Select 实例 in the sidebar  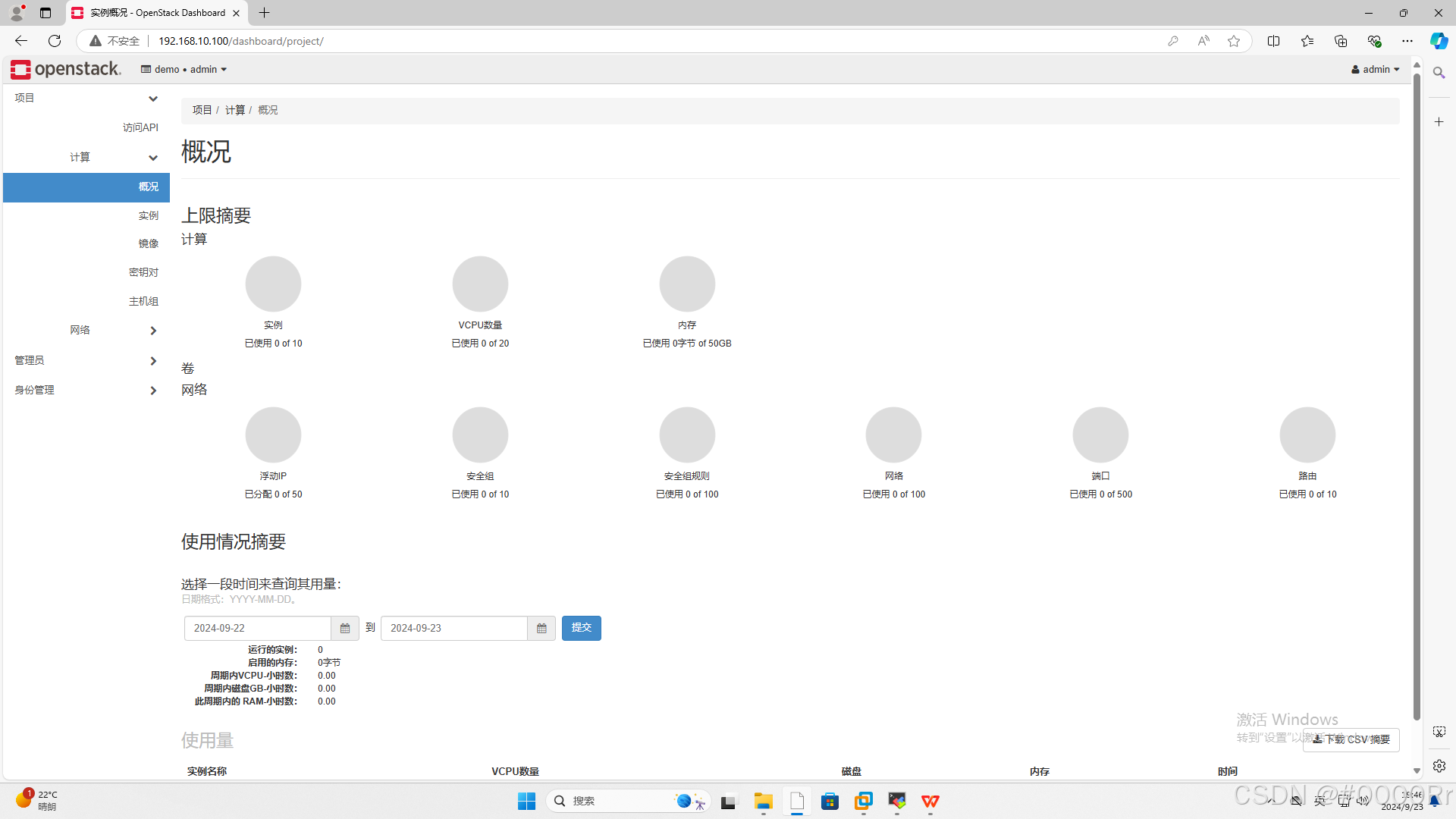[148, 215]
